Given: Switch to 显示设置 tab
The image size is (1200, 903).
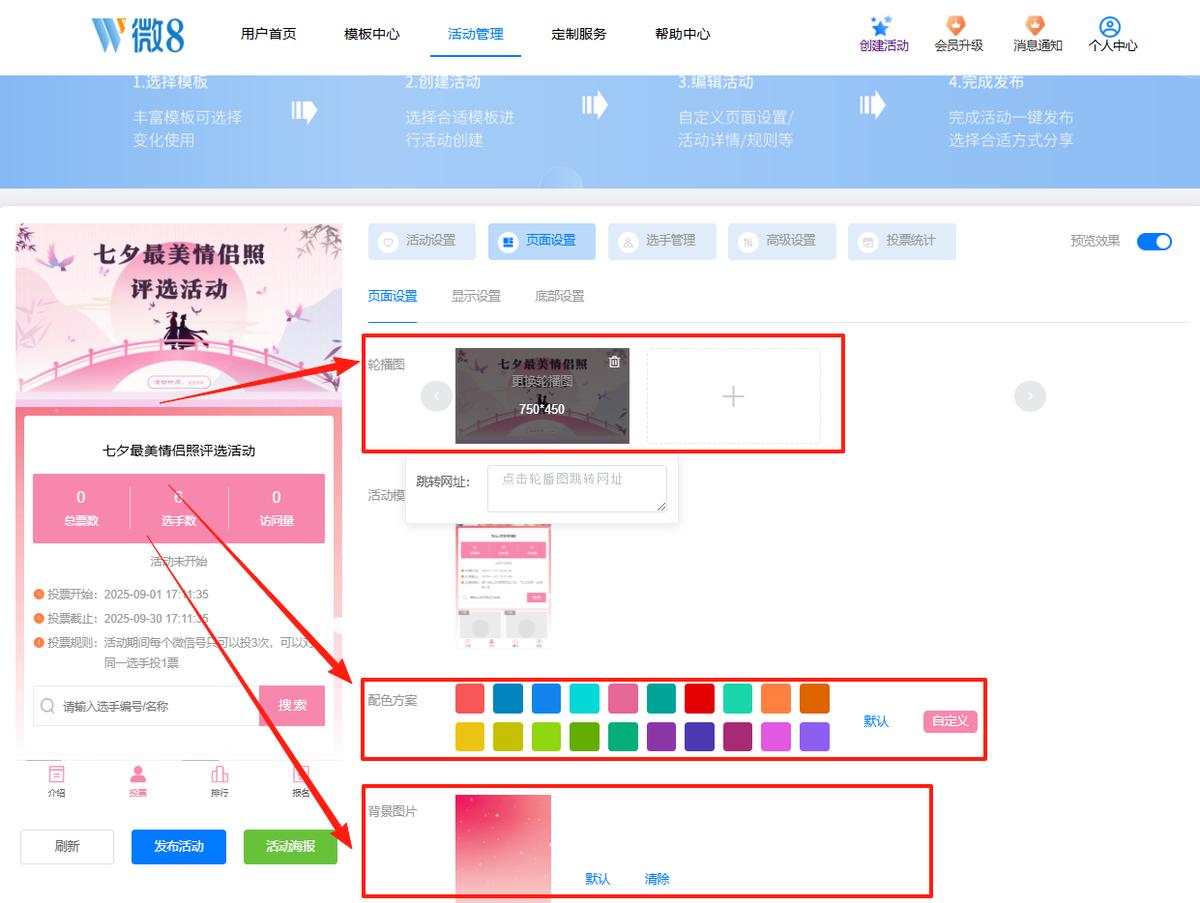Looking at the screenshot, I should click(476, 296).
